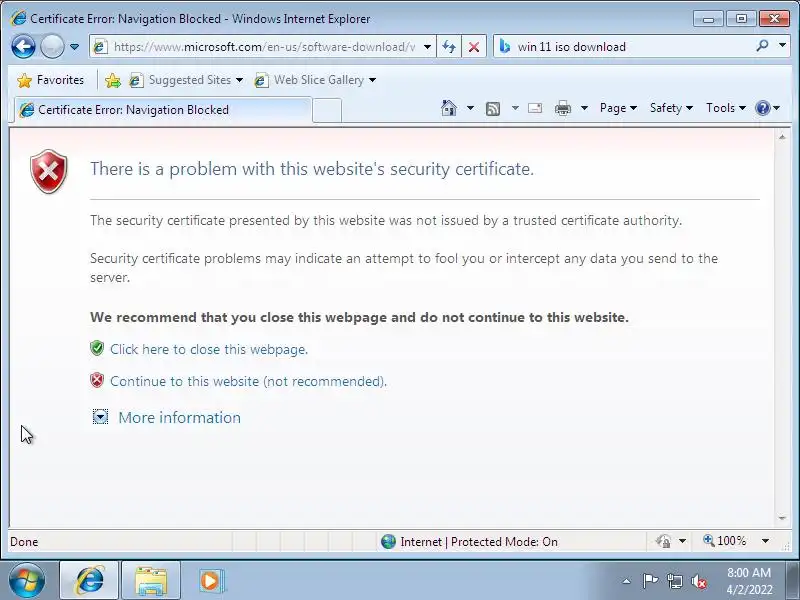
Task: Click the muted volume tray icon
Action: [x=699, y=581]
